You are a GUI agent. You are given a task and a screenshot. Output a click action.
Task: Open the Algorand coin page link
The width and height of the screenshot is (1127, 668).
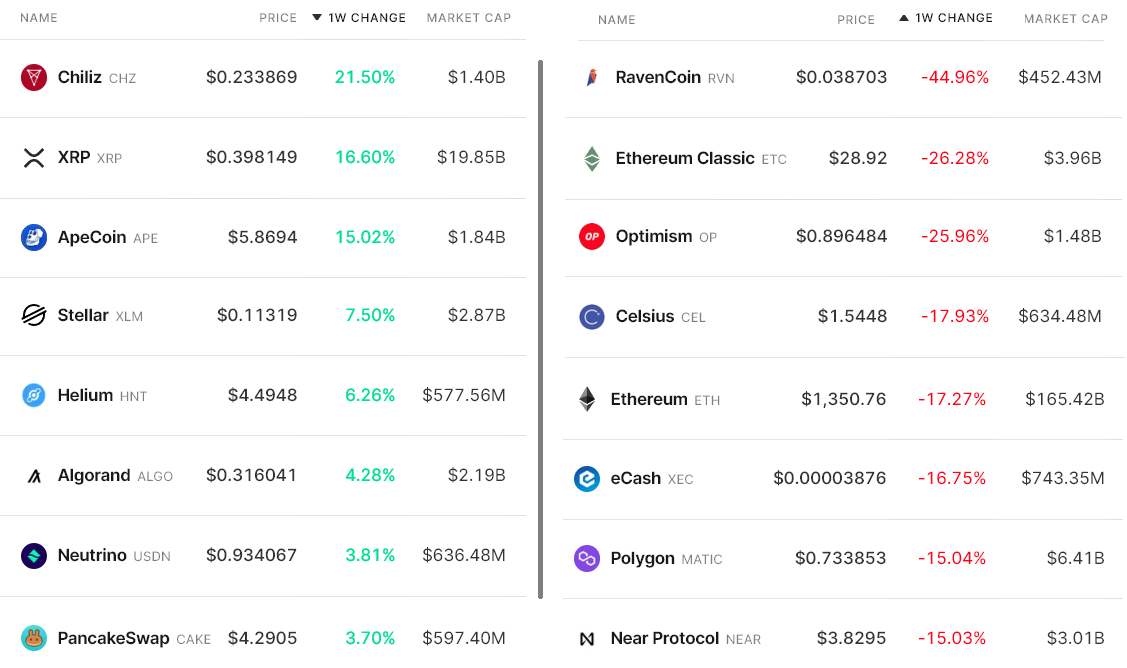(x=94, y=475)
